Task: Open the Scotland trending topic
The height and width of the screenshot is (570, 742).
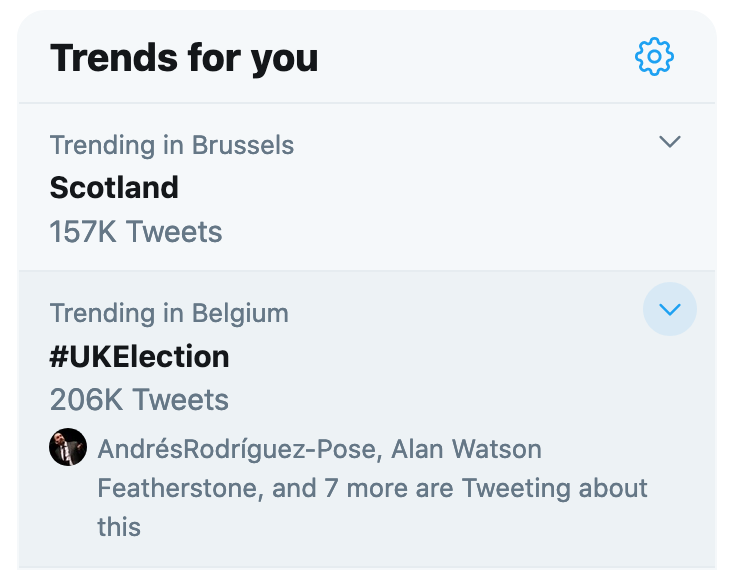Action: click(114, 187)
